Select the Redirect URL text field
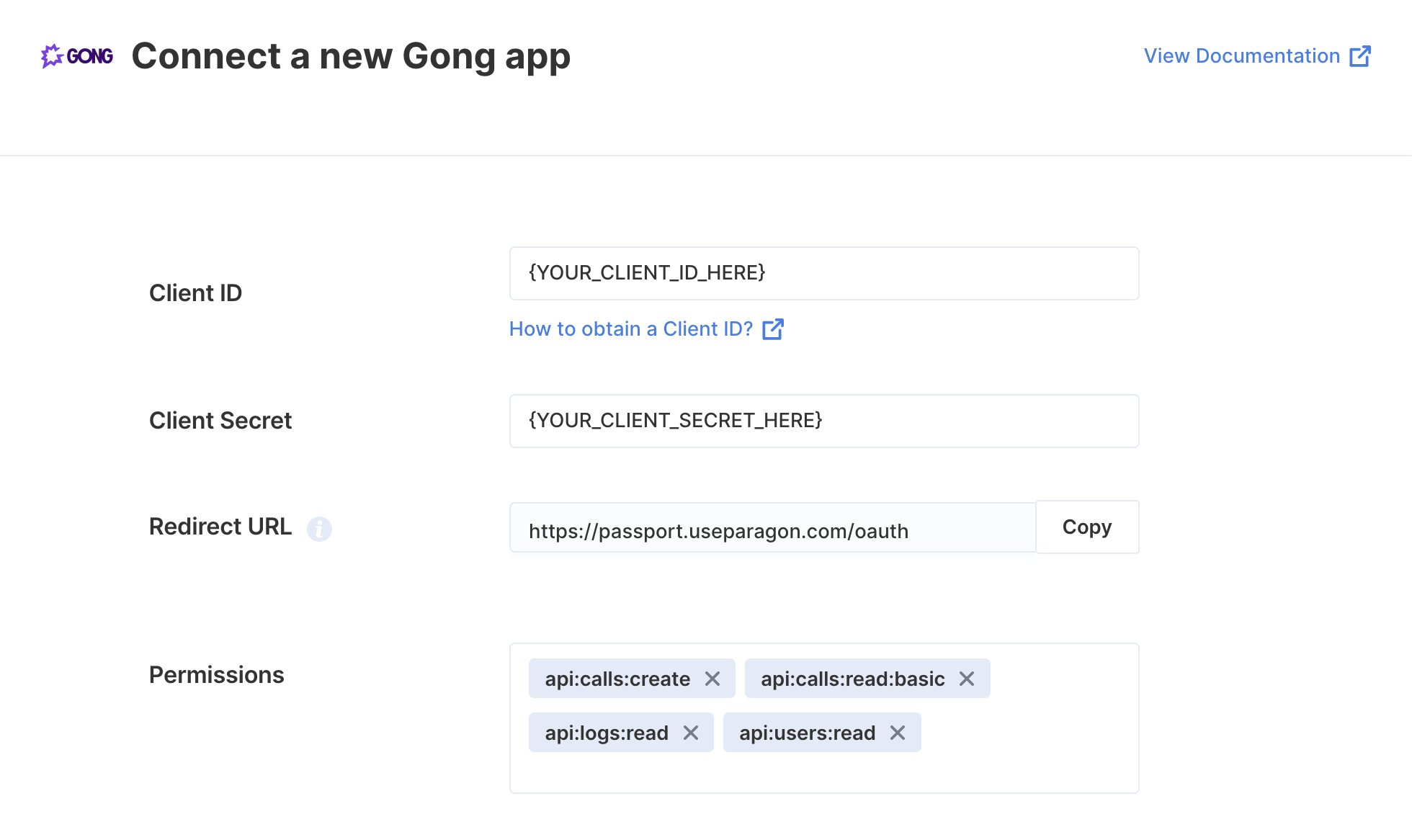 click(772, 528)
